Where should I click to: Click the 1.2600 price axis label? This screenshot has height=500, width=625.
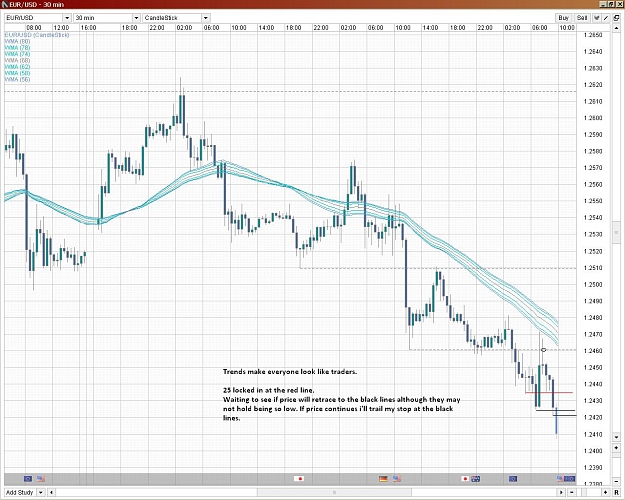(593, 118)
